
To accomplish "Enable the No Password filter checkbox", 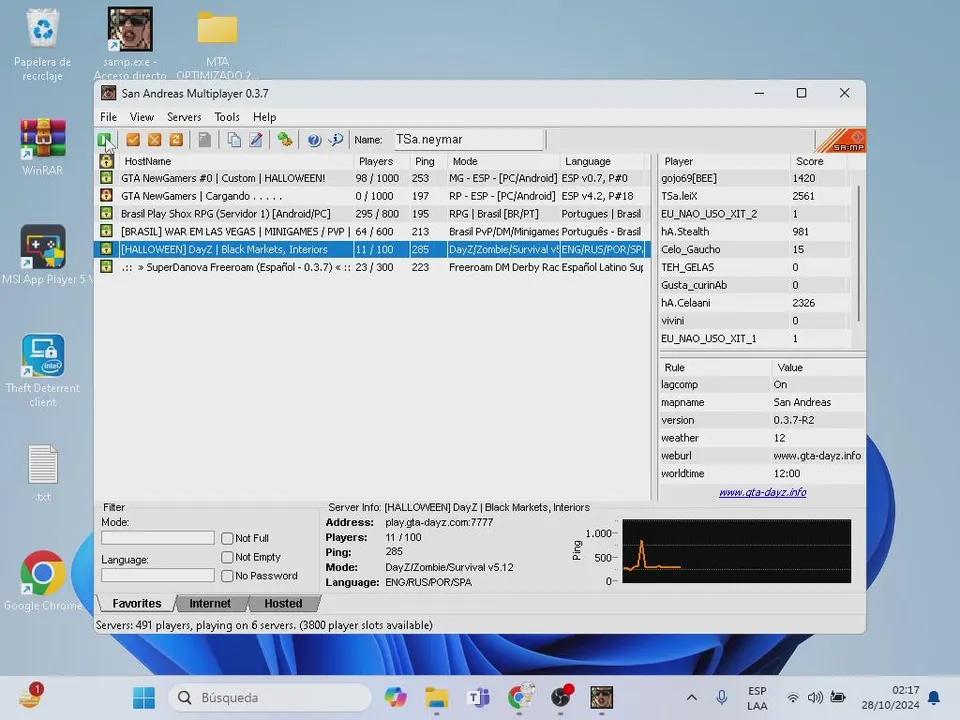I will coord(227,576).
